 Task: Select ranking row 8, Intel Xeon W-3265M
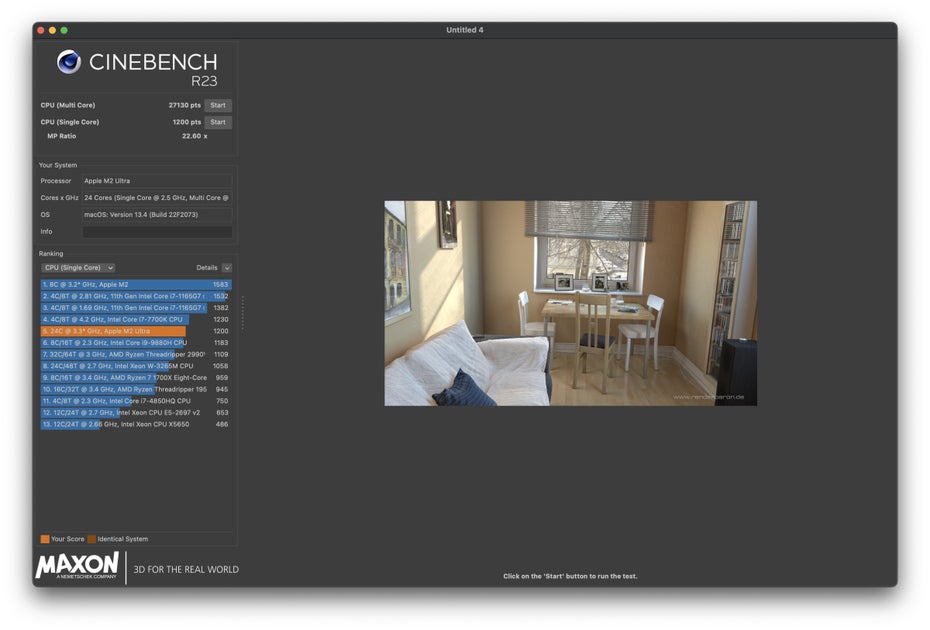(x=135, y=366)
